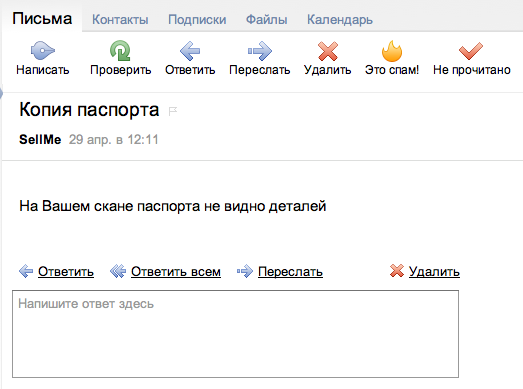Select the sender name SellMe

(x=40, y=139)
